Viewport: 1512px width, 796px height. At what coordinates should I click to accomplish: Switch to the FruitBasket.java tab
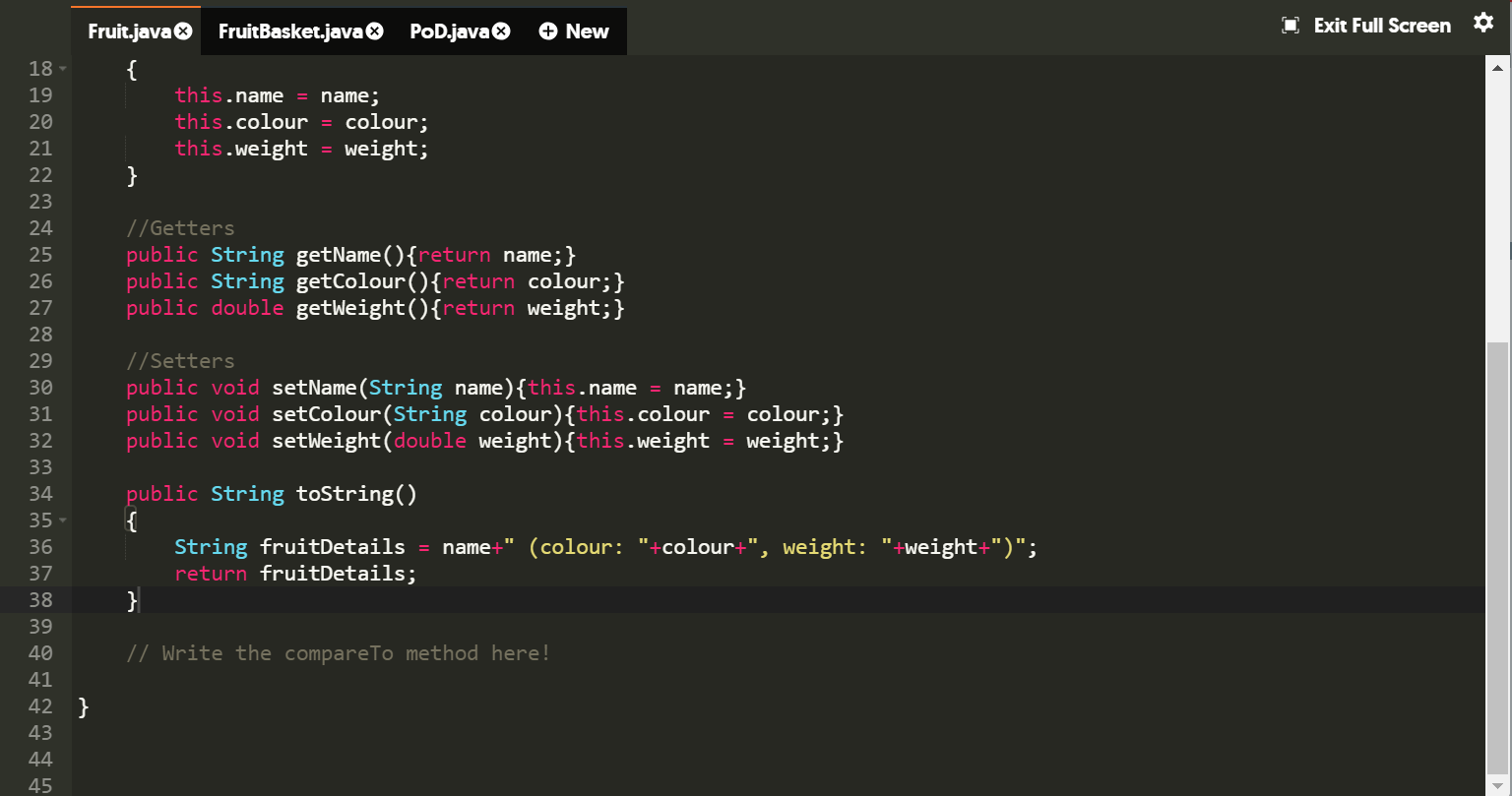[290, 31]
